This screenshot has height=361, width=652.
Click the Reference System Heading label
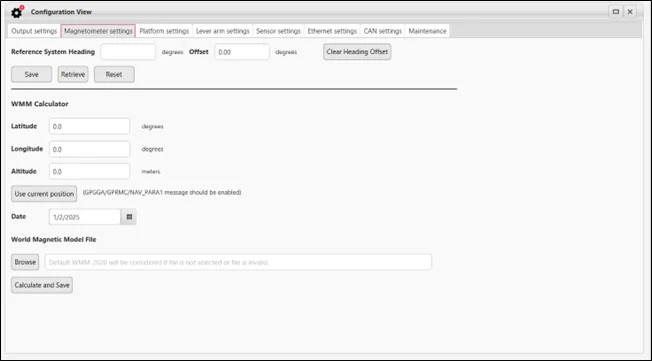(53, 52)
